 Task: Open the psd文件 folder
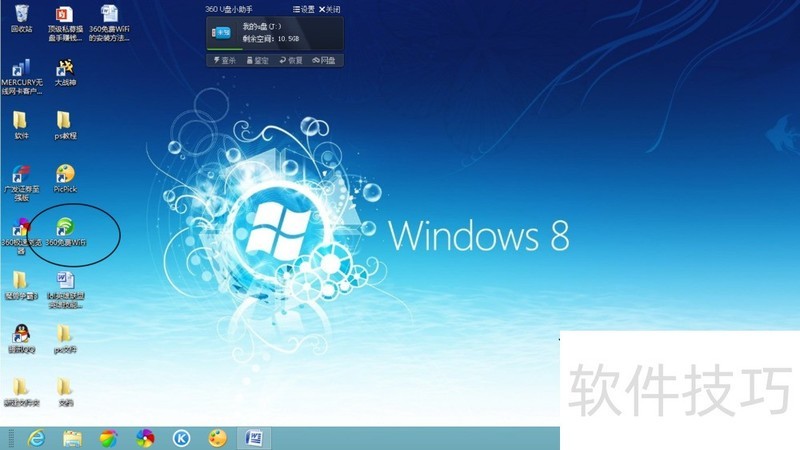[x=65, y=339]
